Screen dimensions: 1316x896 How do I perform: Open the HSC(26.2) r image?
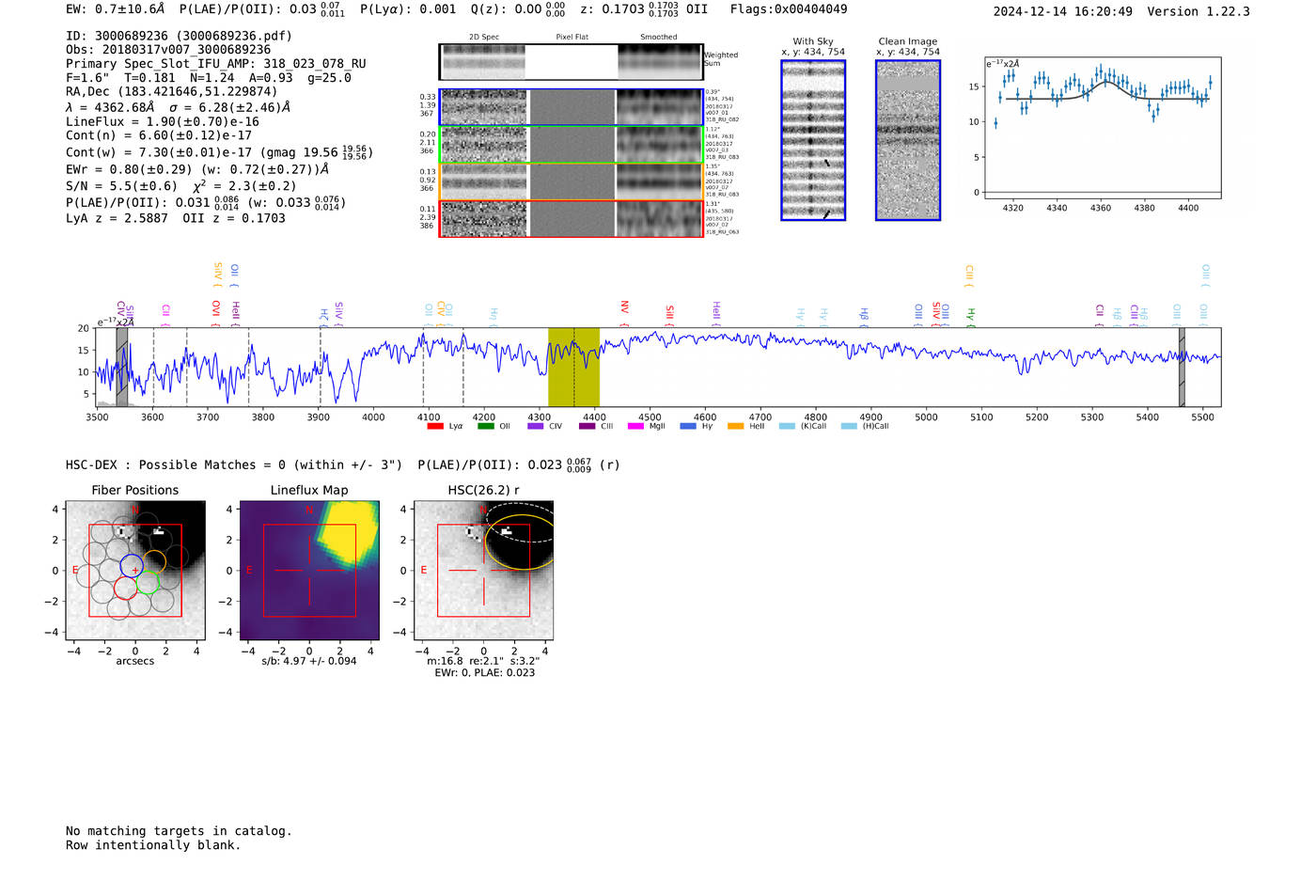483,571
